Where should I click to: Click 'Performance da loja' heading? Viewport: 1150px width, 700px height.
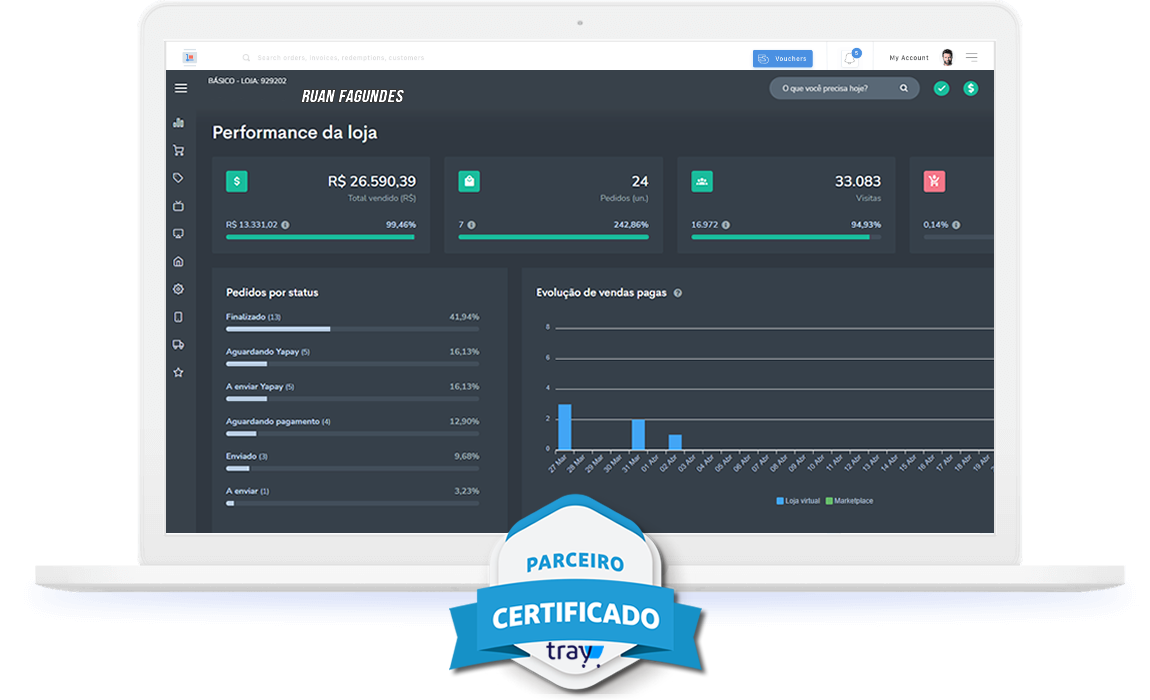tap(295, 133)
